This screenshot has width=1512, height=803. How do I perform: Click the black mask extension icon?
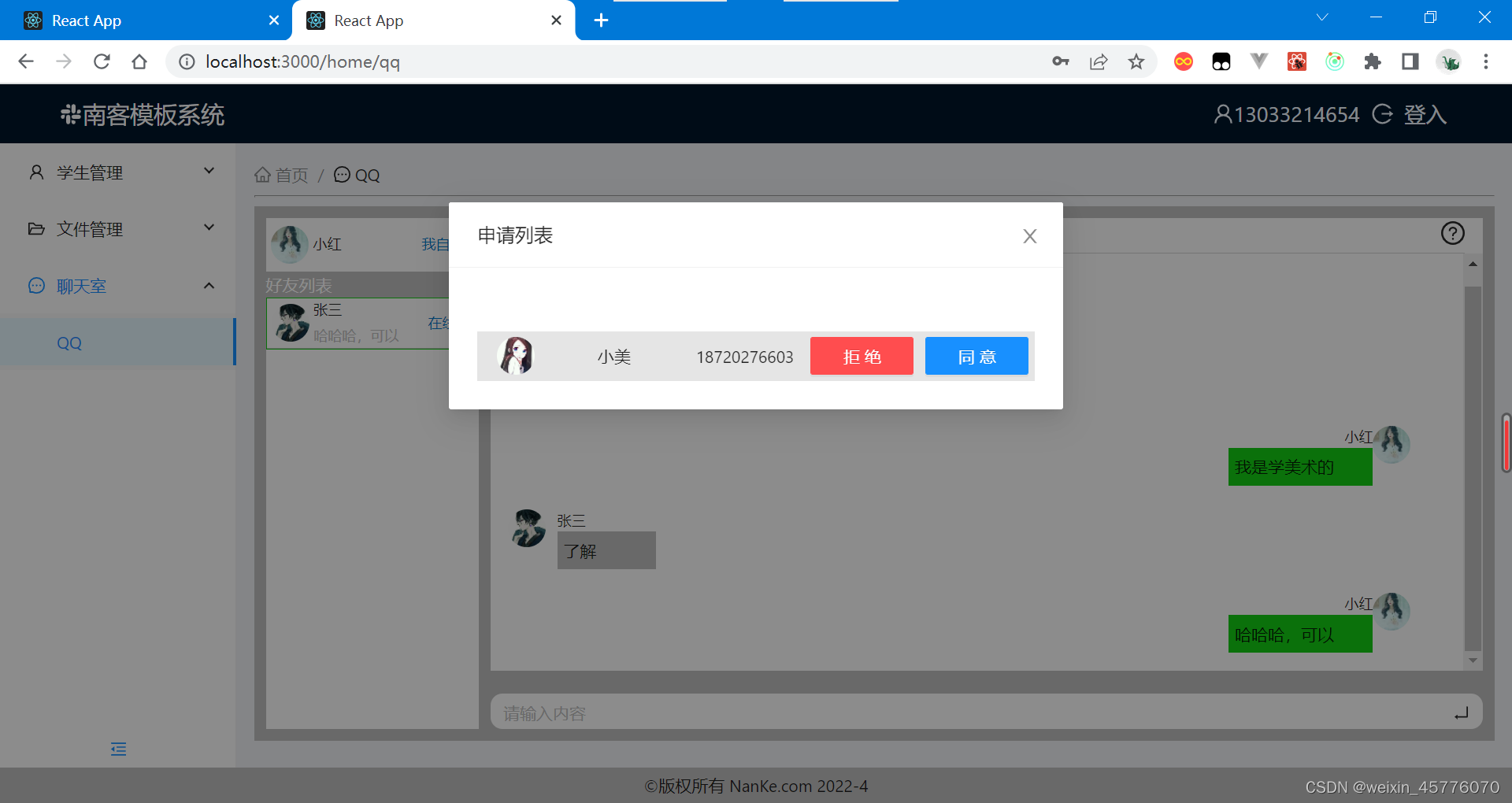[x=1221, y=61]
